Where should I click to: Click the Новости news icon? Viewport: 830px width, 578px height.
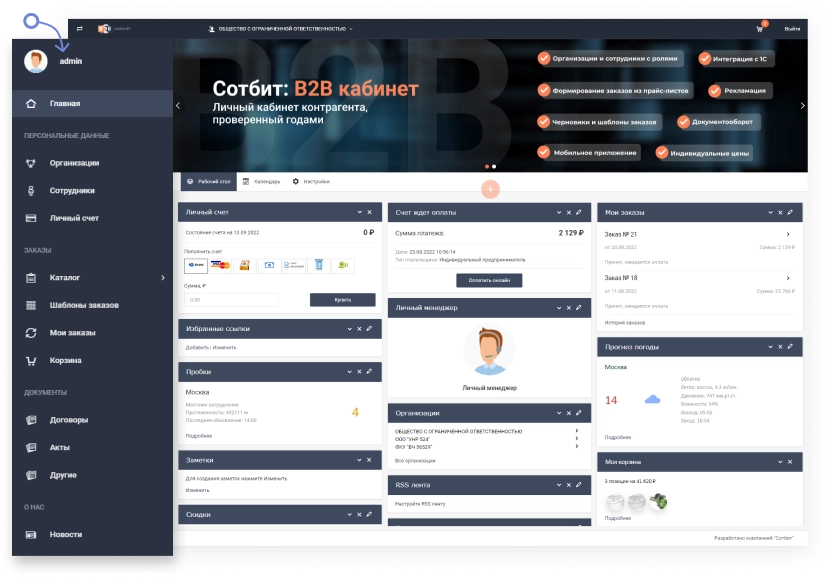pyautogui.click(x=31, y=535)
